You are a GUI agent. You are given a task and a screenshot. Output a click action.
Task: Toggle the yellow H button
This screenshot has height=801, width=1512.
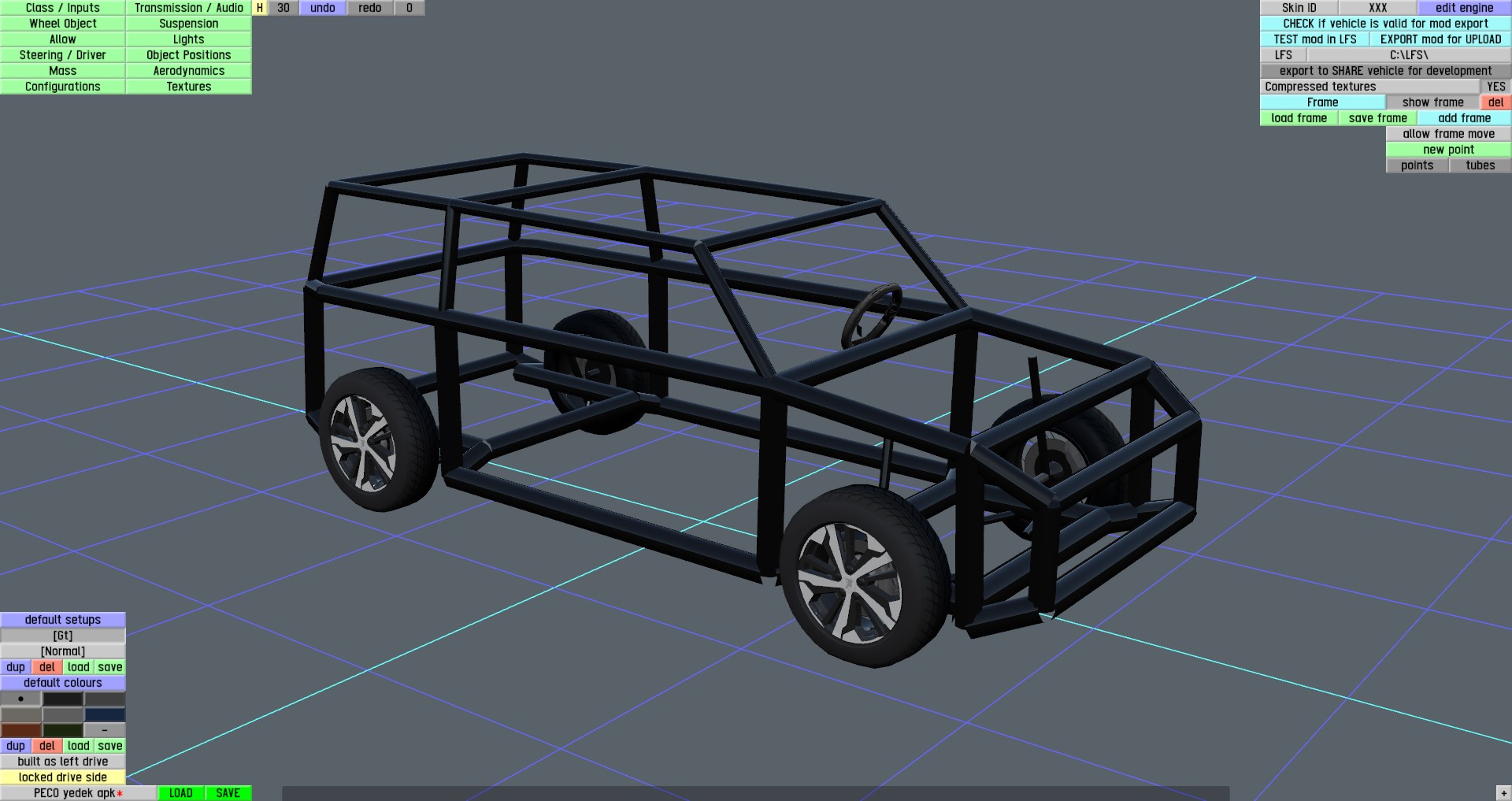pos(260,8)
